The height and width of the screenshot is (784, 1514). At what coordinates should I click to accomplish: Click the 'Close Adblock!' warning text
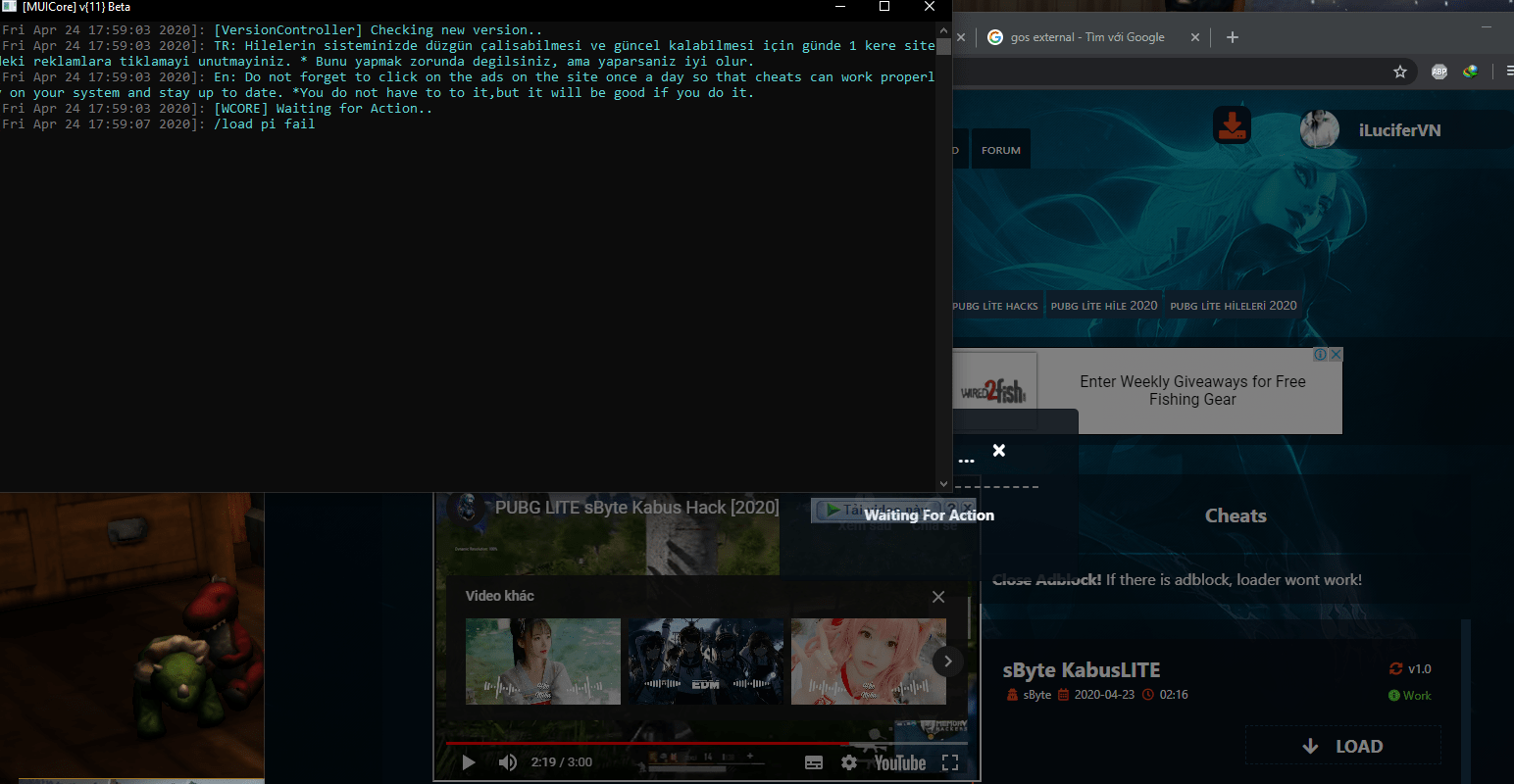(1047, 580)
